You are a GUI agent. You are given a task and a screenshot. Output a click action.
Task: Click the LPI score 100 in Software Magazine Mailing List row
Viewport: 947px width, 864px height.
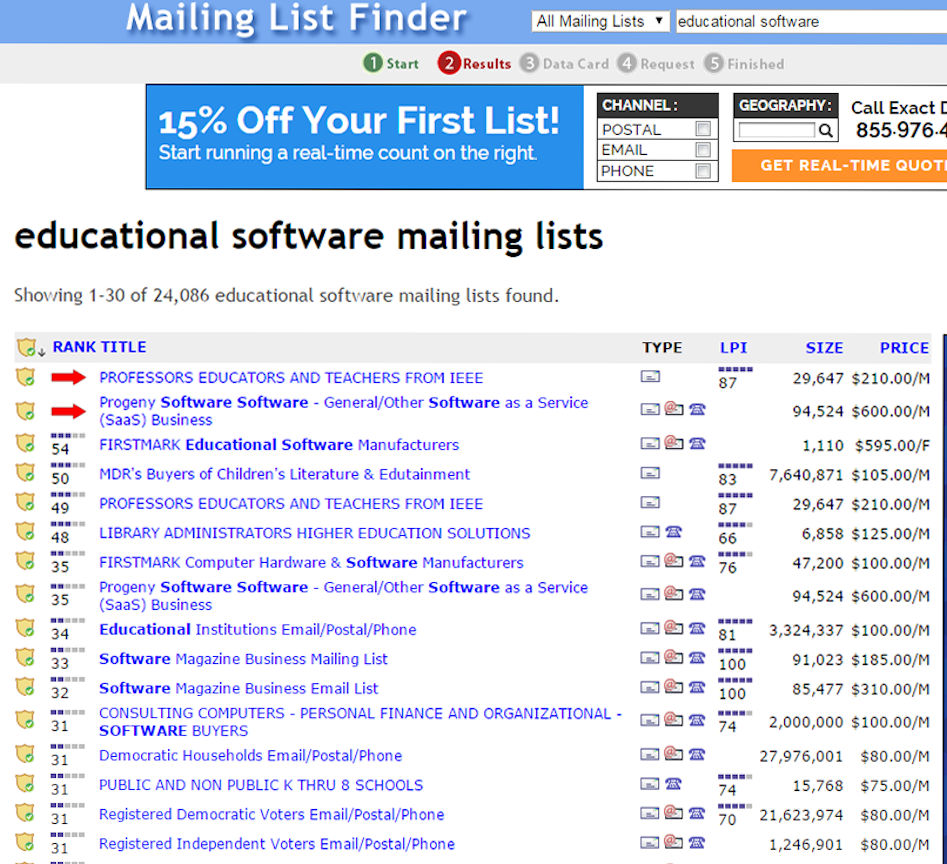pos(733,664)
